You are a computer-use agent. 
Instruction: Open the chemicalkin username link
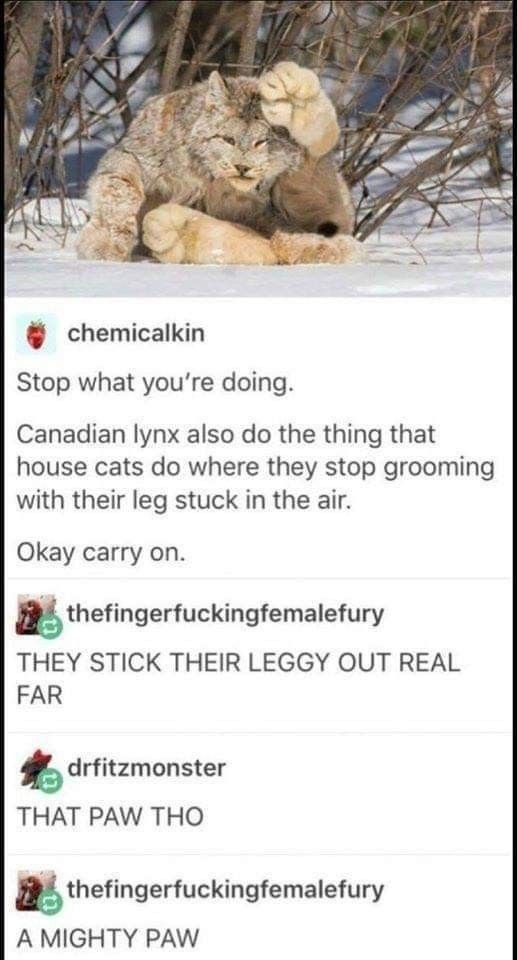pos(136,334)
